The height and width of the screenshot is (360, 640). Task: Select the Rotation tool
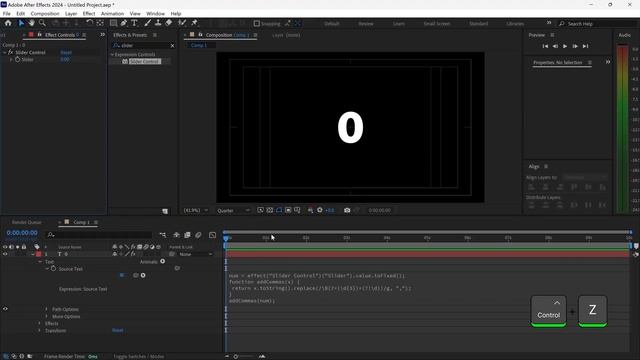(x=89, y=23)
